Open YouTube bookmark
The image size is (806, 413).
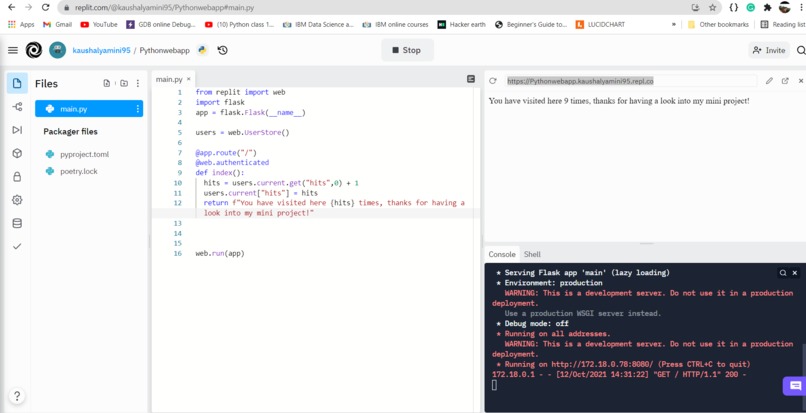tap(99, 24)
